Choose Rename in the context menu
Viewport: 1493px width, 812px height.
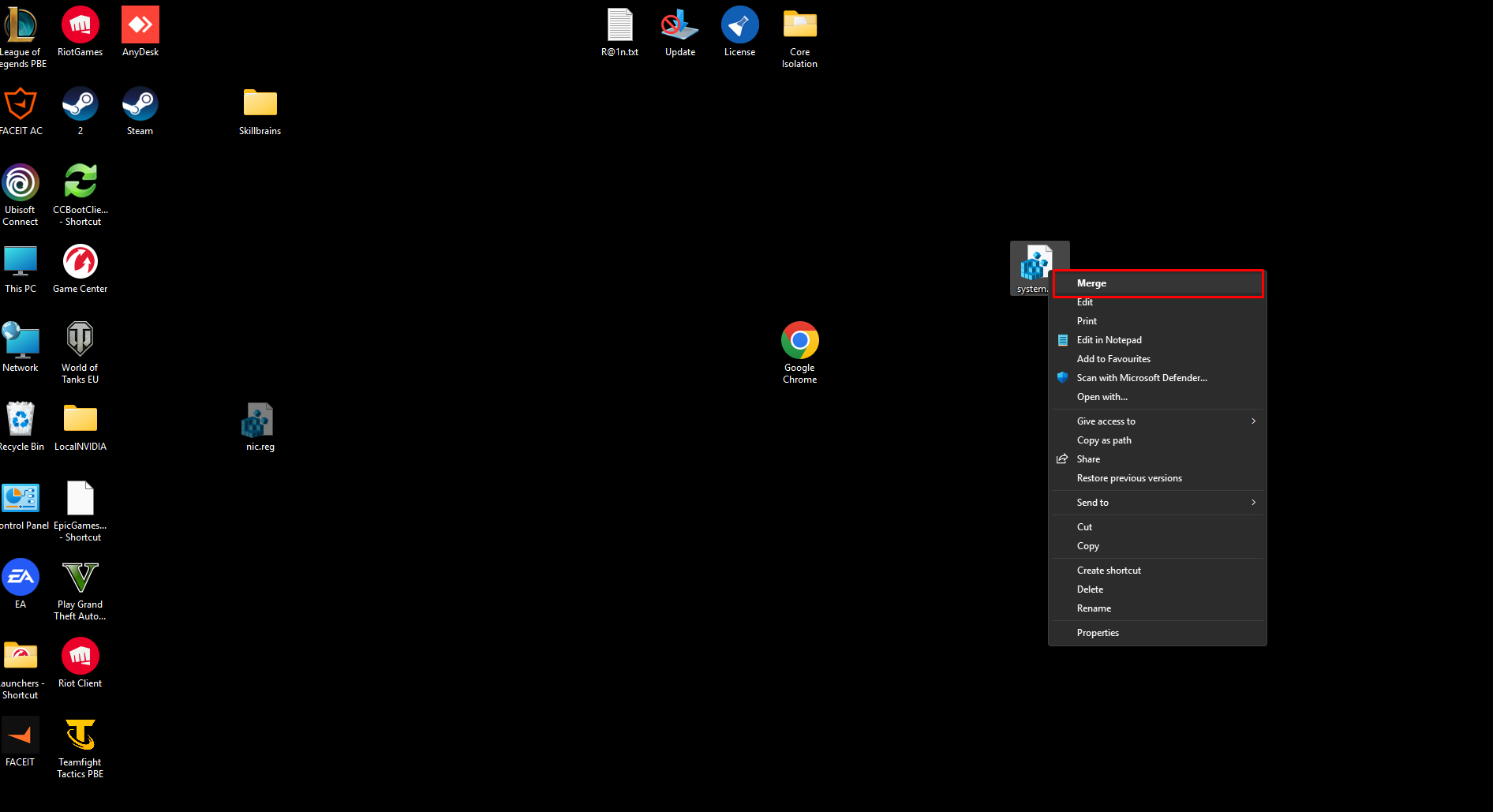pos(1158,608)
